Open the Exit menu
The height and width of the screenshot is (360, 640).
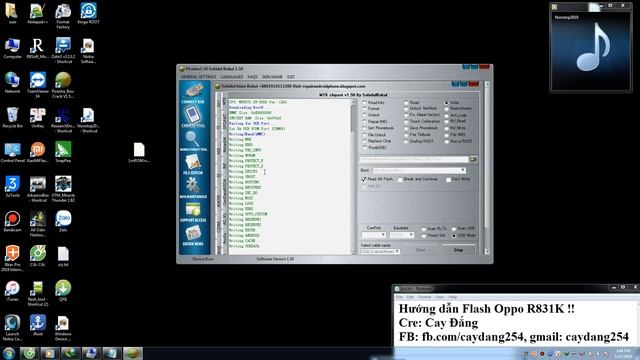tap(291, 77)
